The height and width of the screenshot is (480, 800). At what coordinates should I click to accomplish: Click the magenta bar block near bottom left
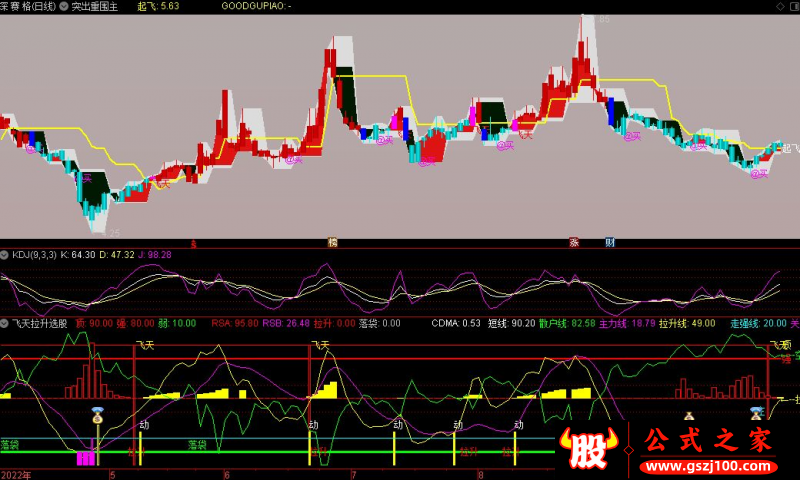88,458
